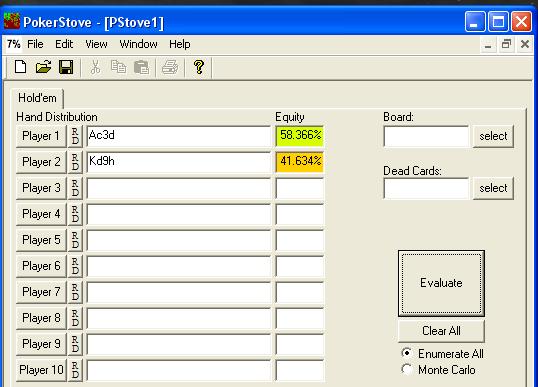Click the Player 4 button
The width and height of the screenshot is (538, 387).
41,214
